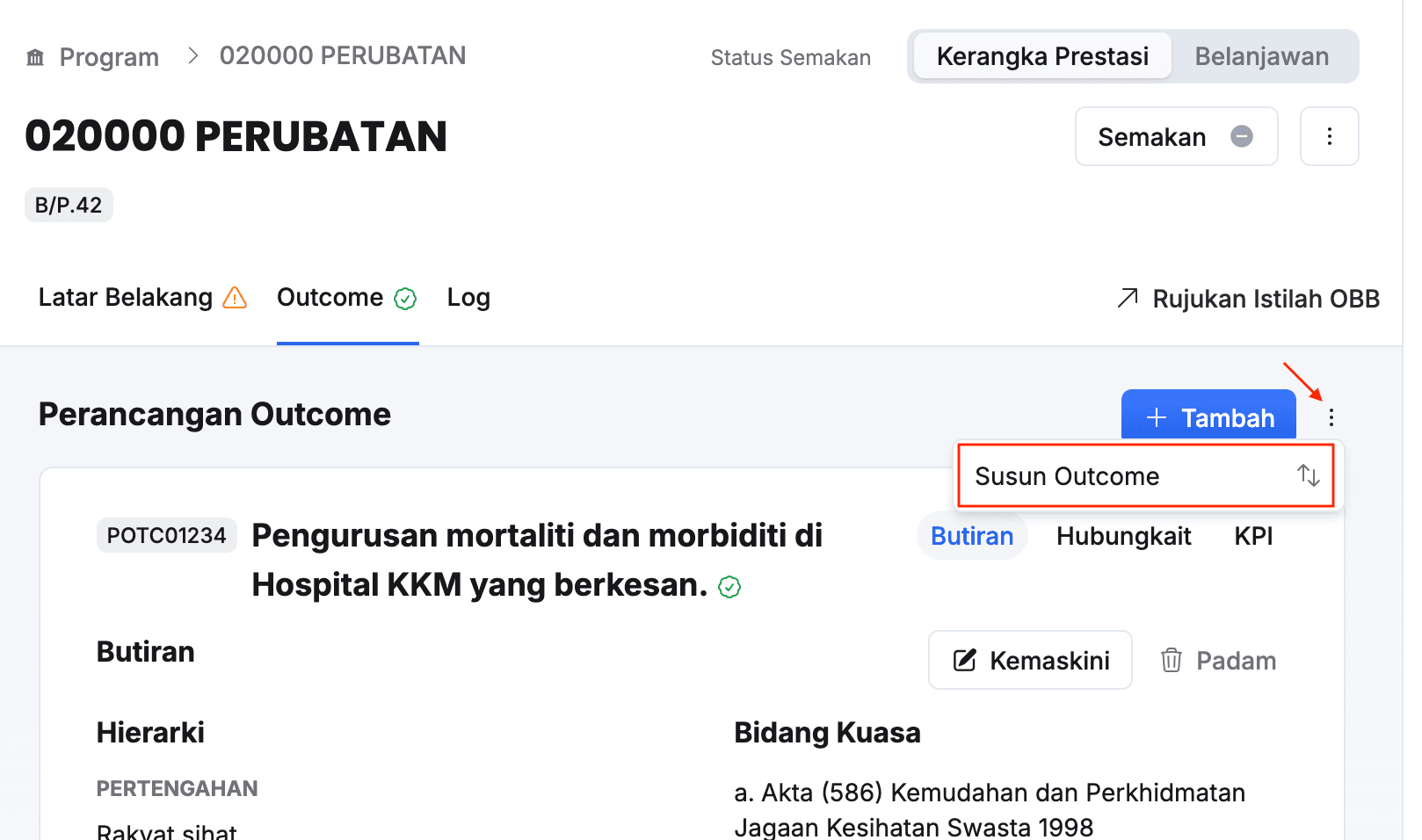Open Rujukan Istilah OBB link
This screenshot has width=1422, height=840.
(1266, 299)
